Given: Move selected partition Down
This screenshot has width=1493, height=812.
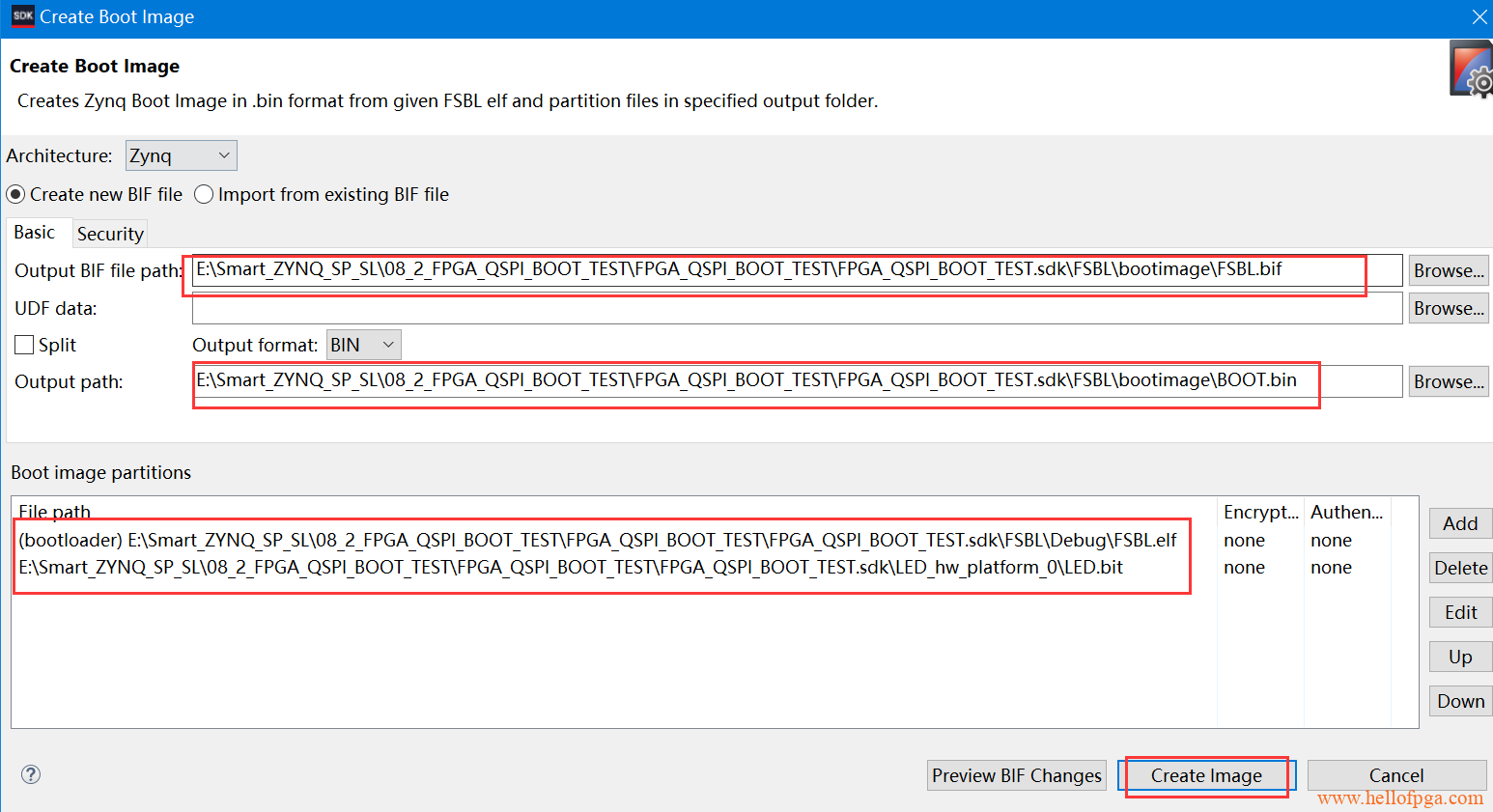Looking at the screenshot, I should coord(1459,701).
